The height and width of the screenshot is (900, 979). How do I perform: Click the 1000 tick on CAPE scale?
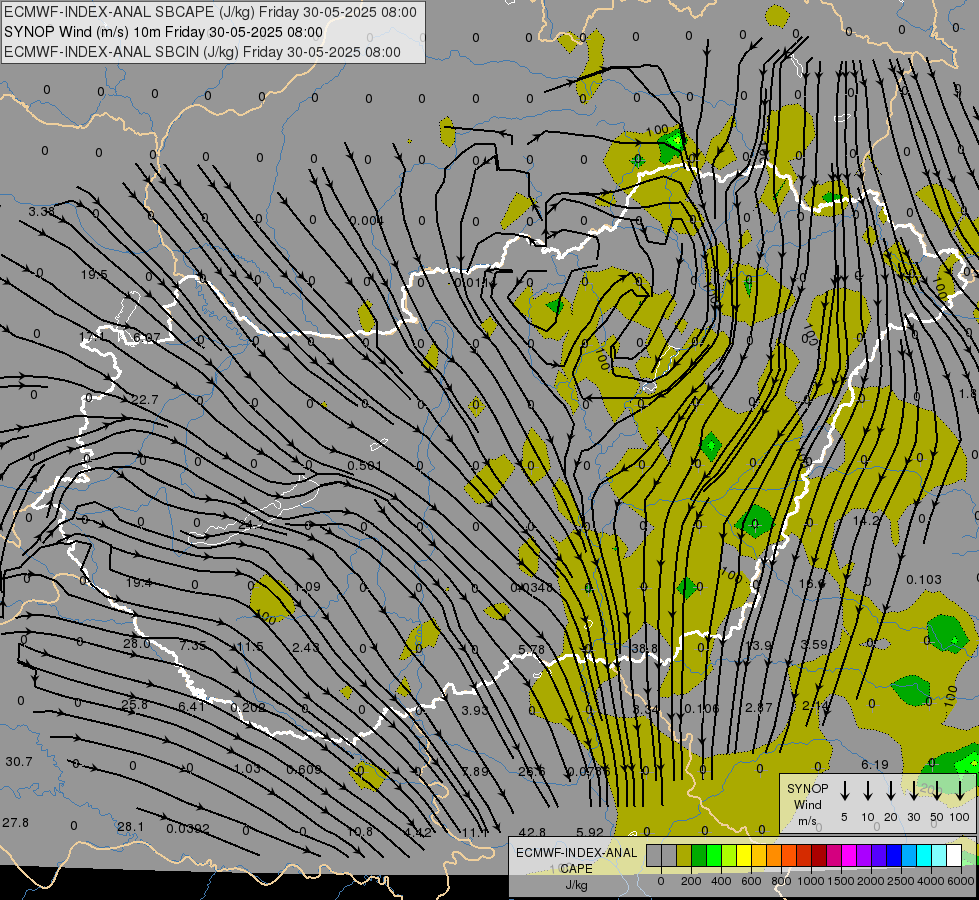[x=811, y=881]
